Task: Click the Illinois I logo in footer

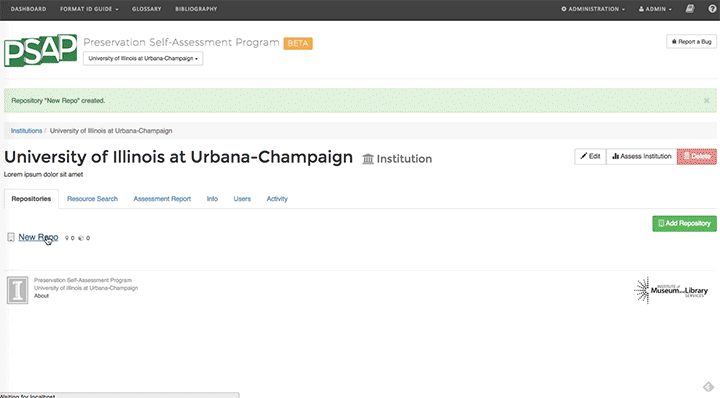Action: 17,290
